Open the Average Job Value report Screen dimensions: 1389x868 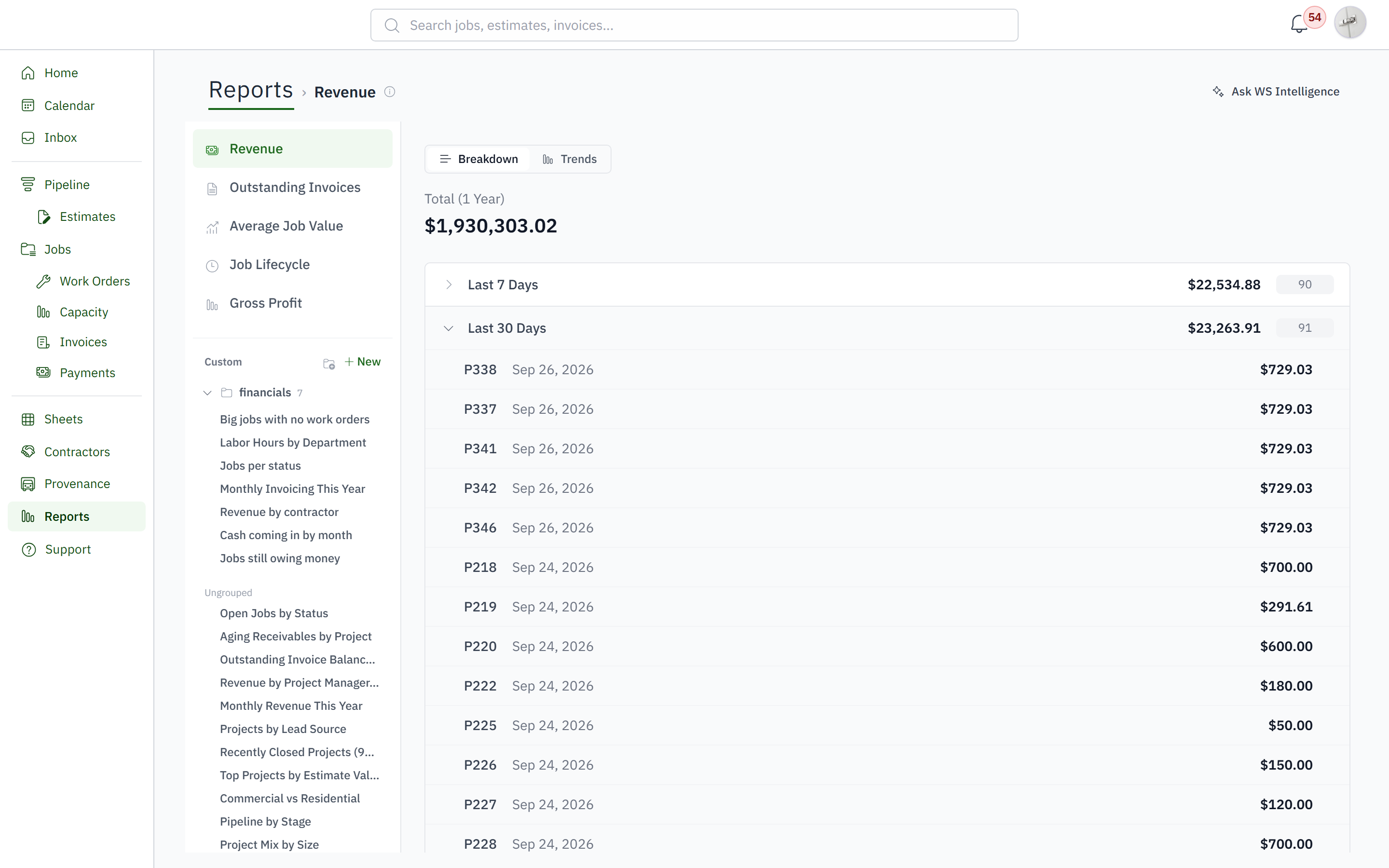click(293, 226)
